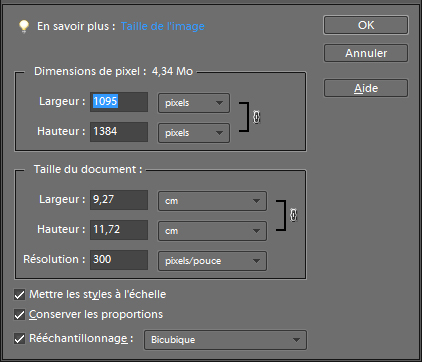Uncheck Conserver les proportions
Screen dimensions: 422x362
(19, 314)
